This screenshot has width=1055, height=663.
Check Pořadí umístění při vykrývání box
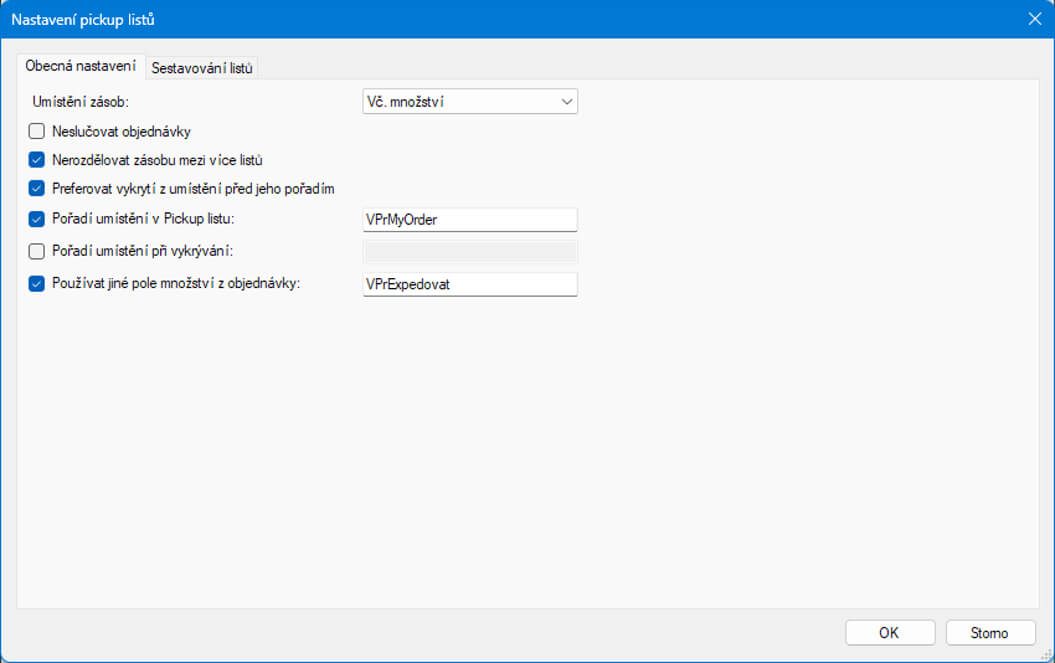click(37, 251)
